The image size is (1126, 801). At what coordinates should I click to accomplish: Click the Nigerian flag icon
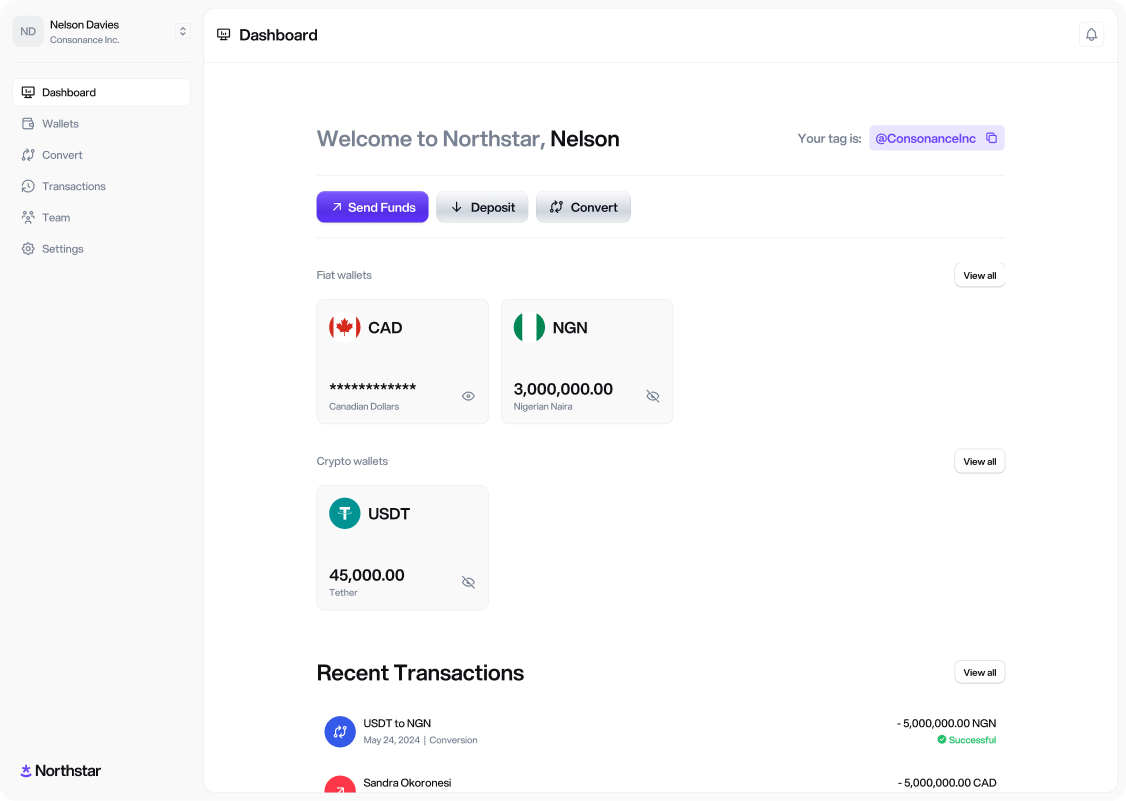point(529,328)
